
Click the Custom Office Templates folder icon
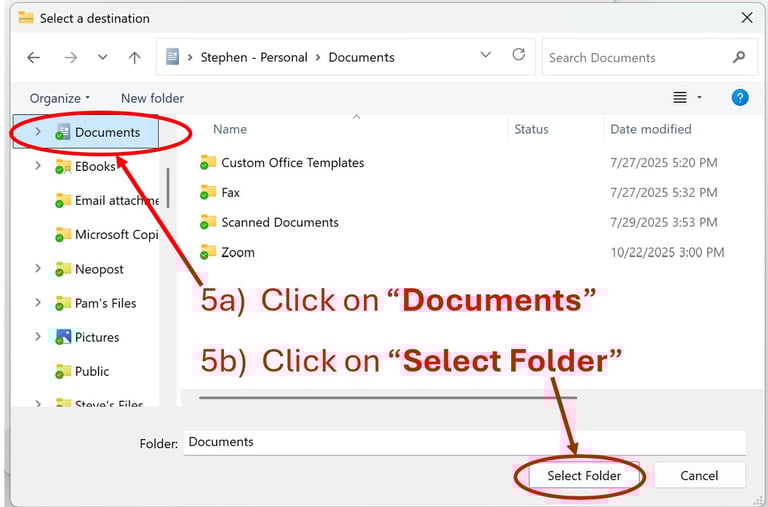click(208, 162)
